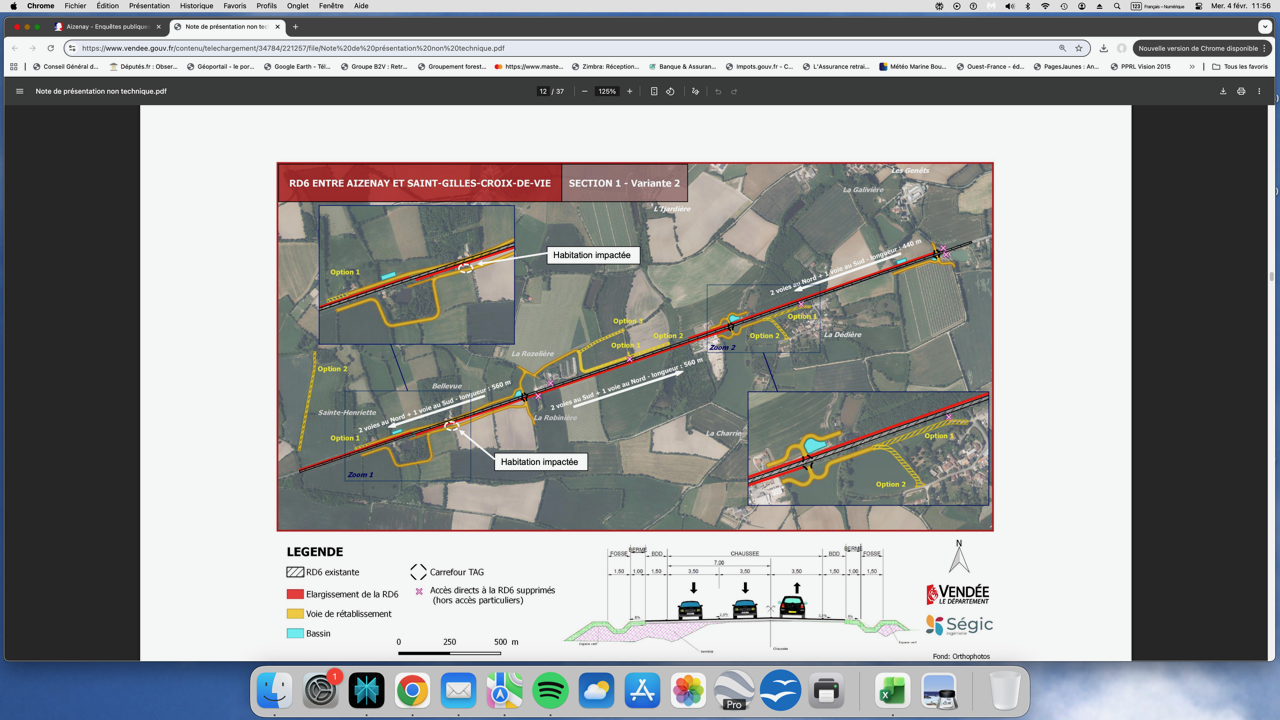Open Spotify from the dock
Screen dimensions: 1280x720
pyautogui.click(x=550, y=691)
